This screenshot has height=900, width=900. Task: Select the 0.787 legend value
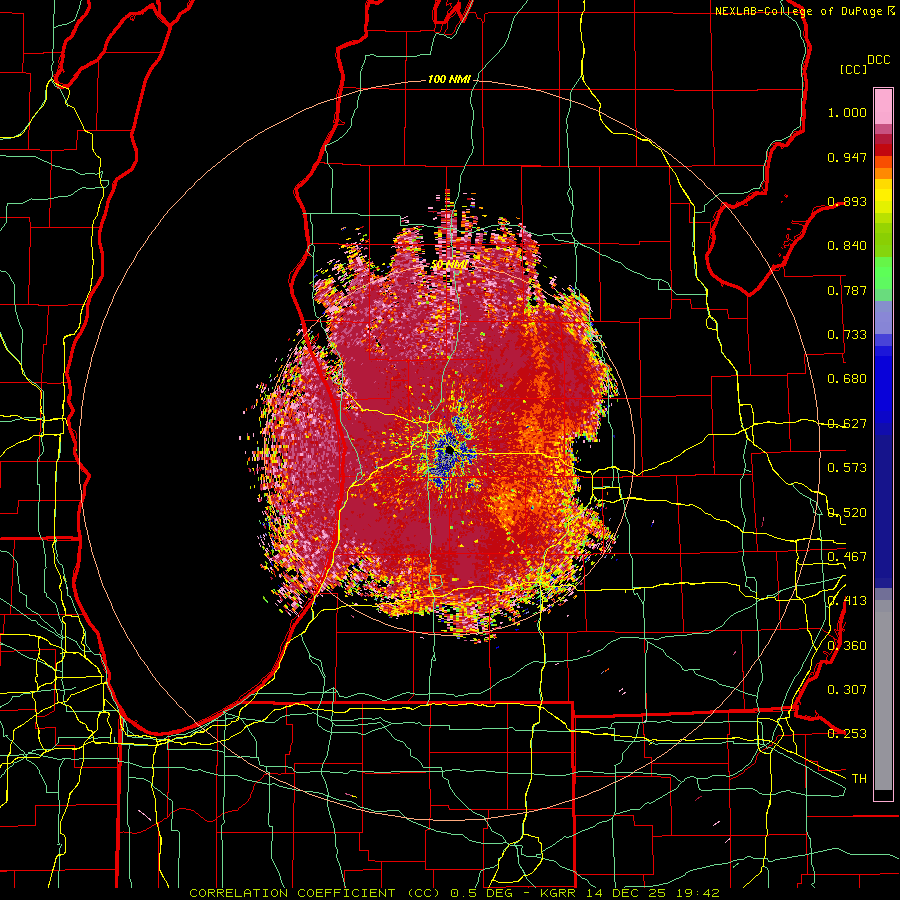847,290
